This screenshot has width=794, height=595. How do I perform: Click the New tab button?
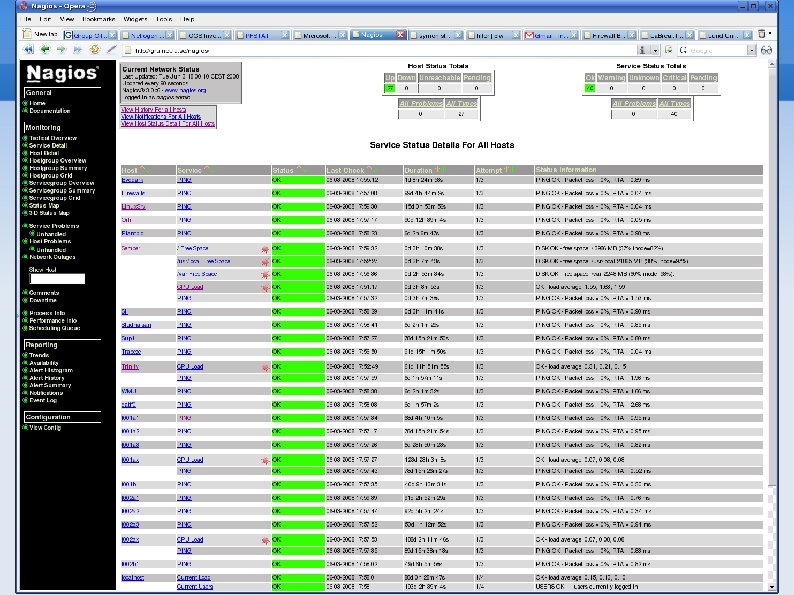click(42, 34)
